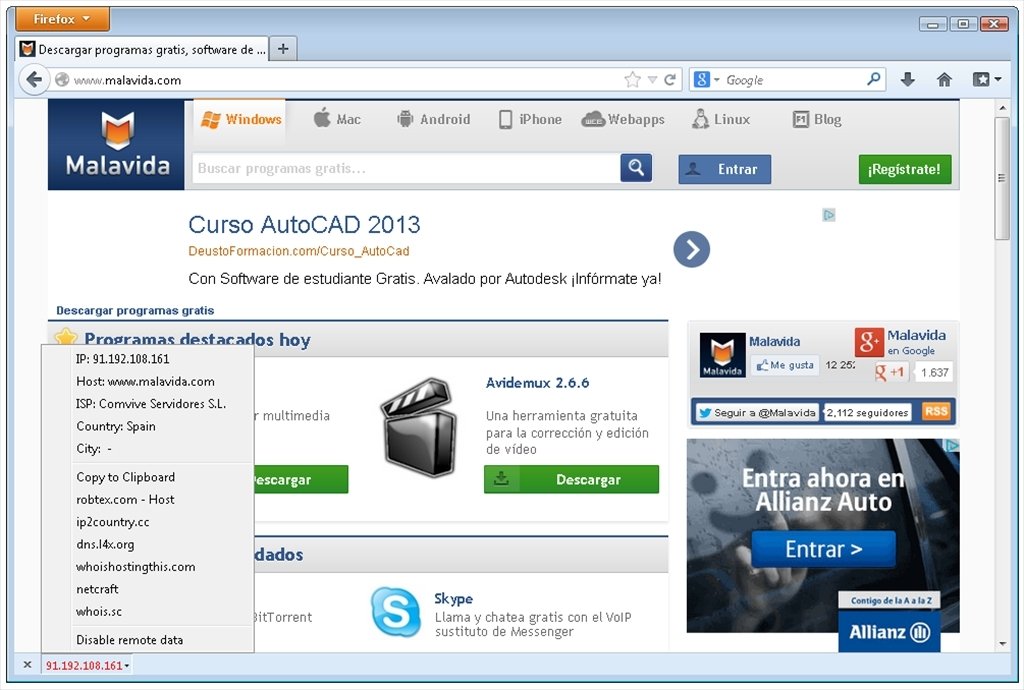The image size is (1024, 690).
Task: Open the Avidemux 2.6.6 title link
Action: coord(537,383)
